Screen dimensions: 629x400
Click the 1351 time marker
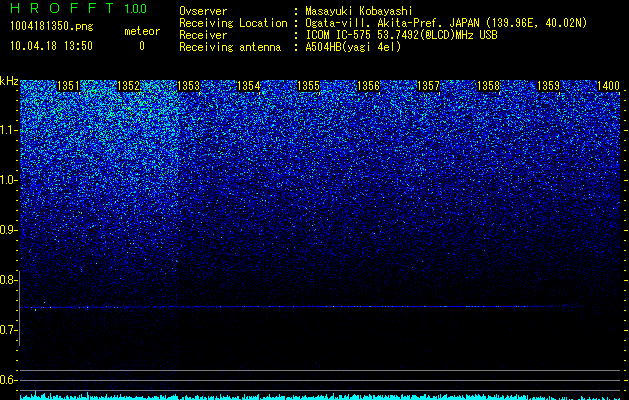point(68,86)
